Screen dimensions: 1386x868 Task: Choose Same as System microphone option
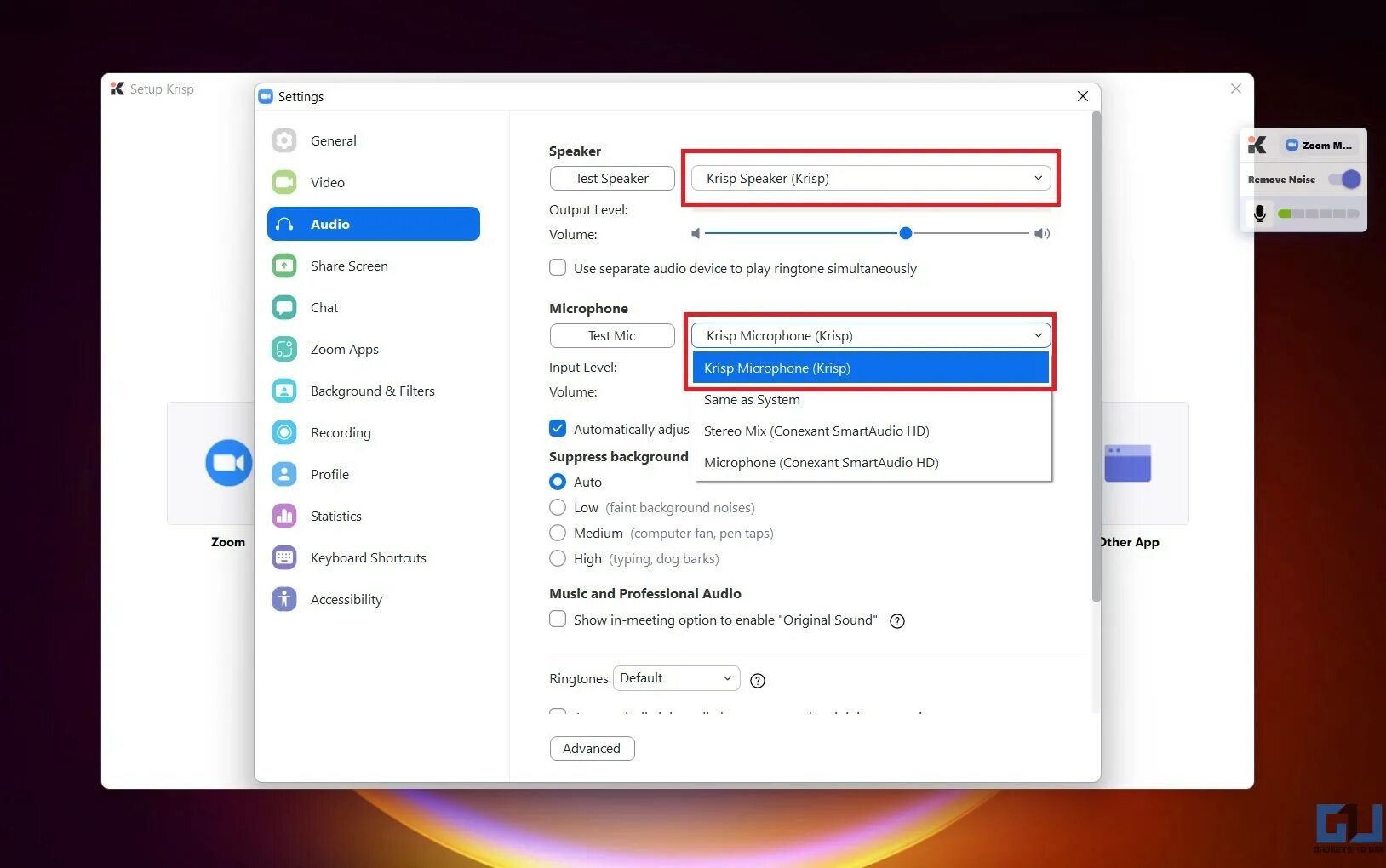[870, 399]
